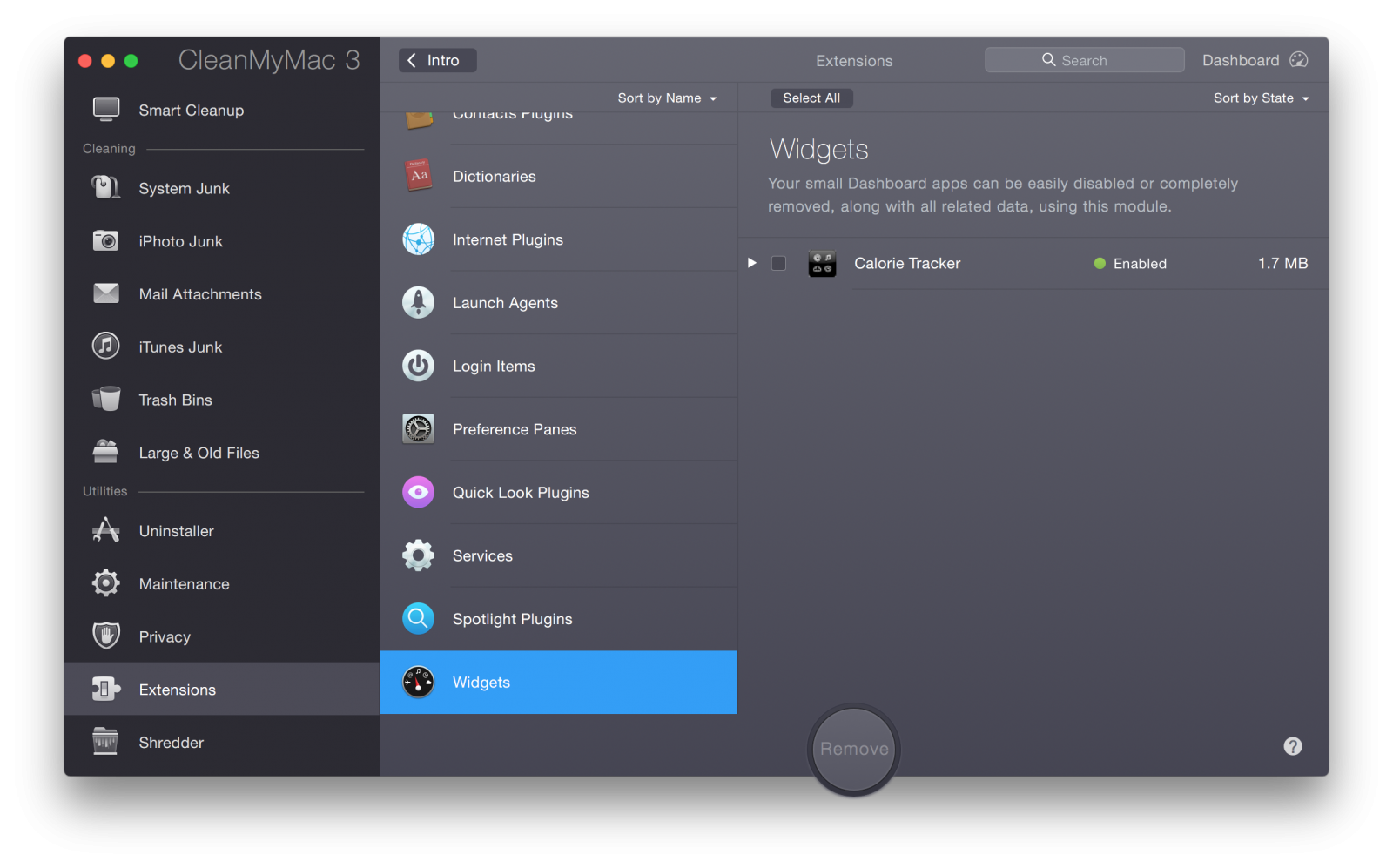Click the Launch Agents rocket icon
This screenshot has height=868, width=1393.
click(x=419, y=303)
